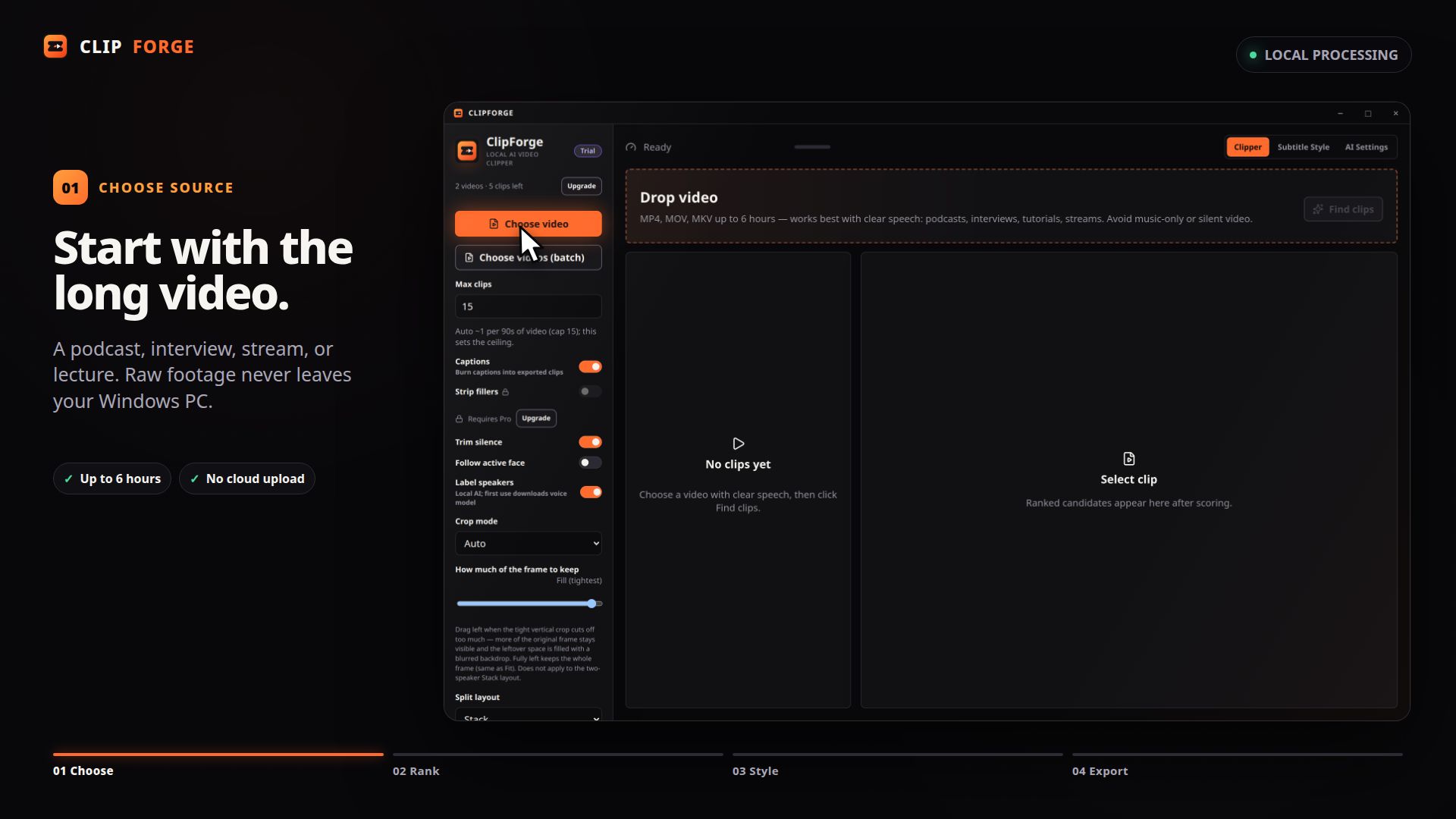Click the small ClipForge icon in the window title bar

click(458, 113)
